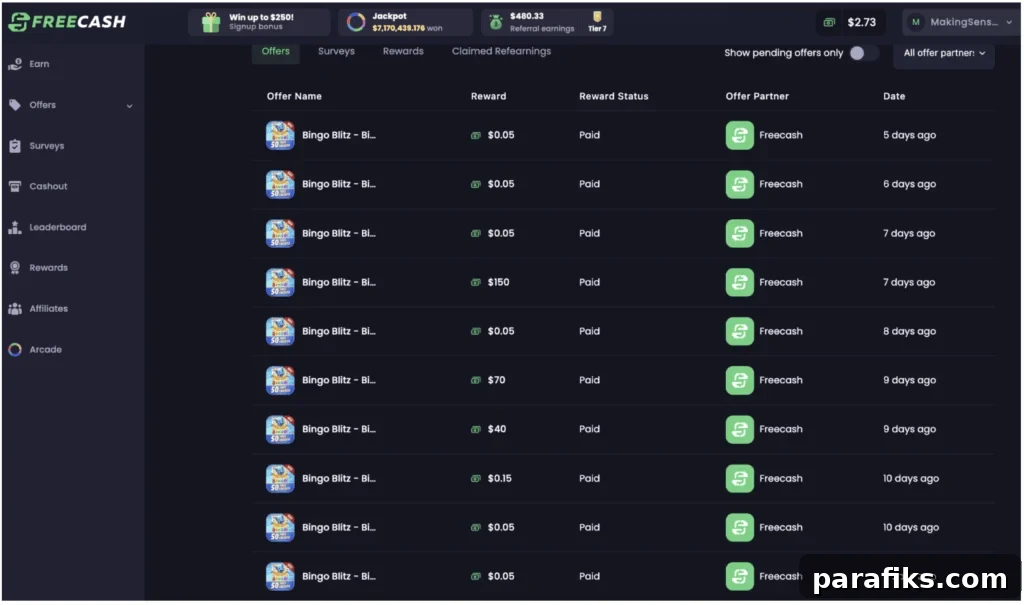Click the Earn sidebar icon
This screenshot has width=1024, height=605.
click(15, 64)
